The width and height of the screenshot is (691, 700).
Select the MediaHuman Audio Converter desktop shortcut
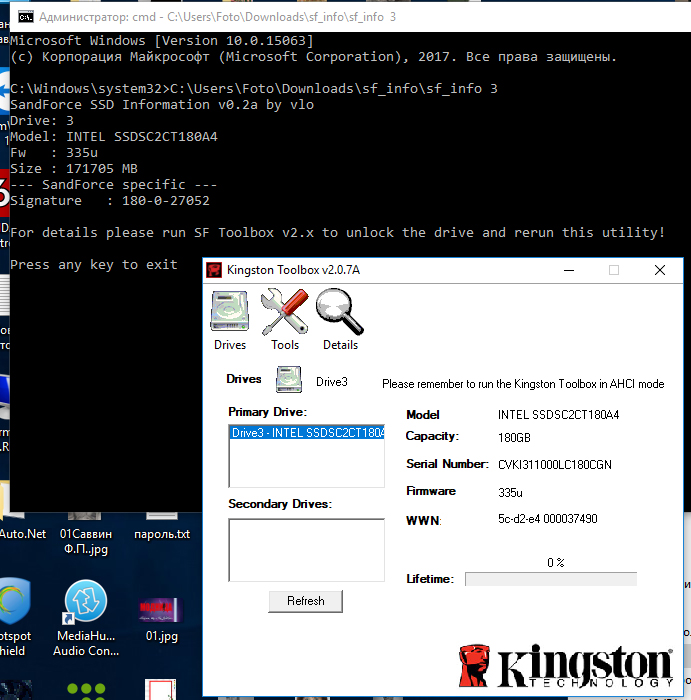pyautogui.click(x=86, y=618)
